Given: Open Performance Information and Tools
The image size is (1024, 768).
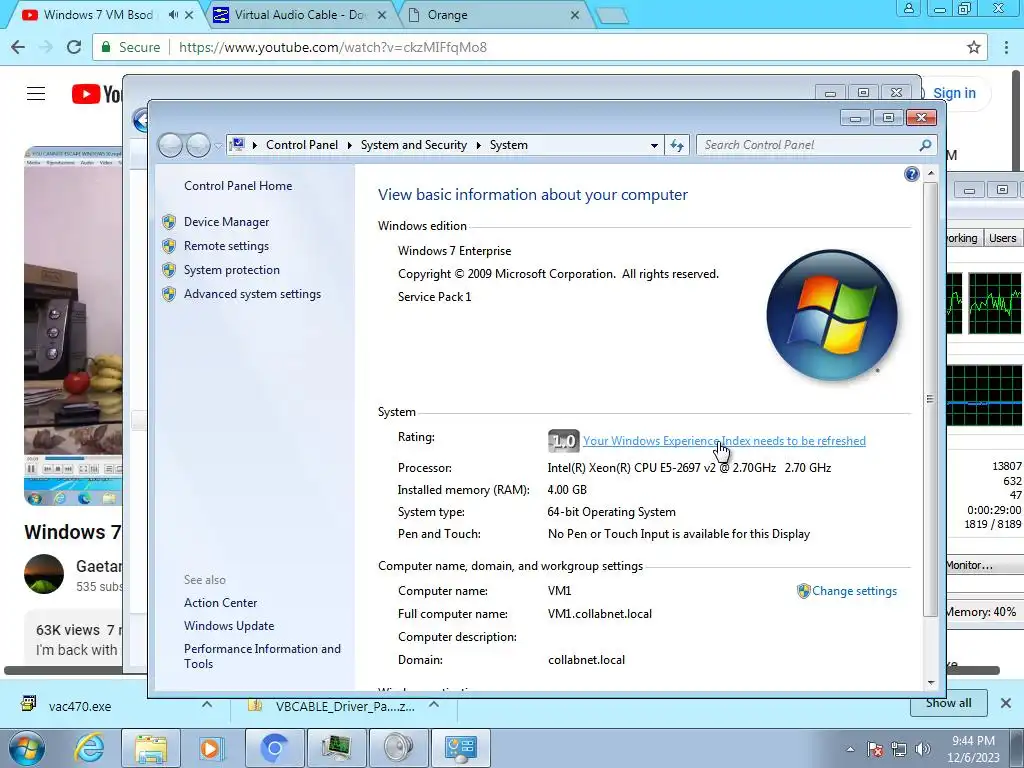Looking at the screenshot, I should tap(262, 656).
